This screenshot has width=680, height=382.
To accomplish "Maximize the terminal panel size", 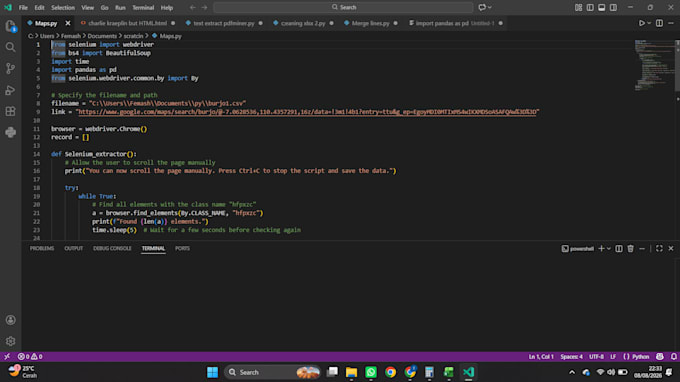I will 659,248.
